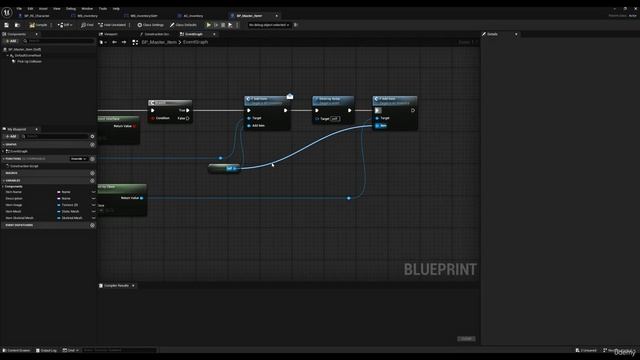Open the Tools menu

tap(103, 9)
